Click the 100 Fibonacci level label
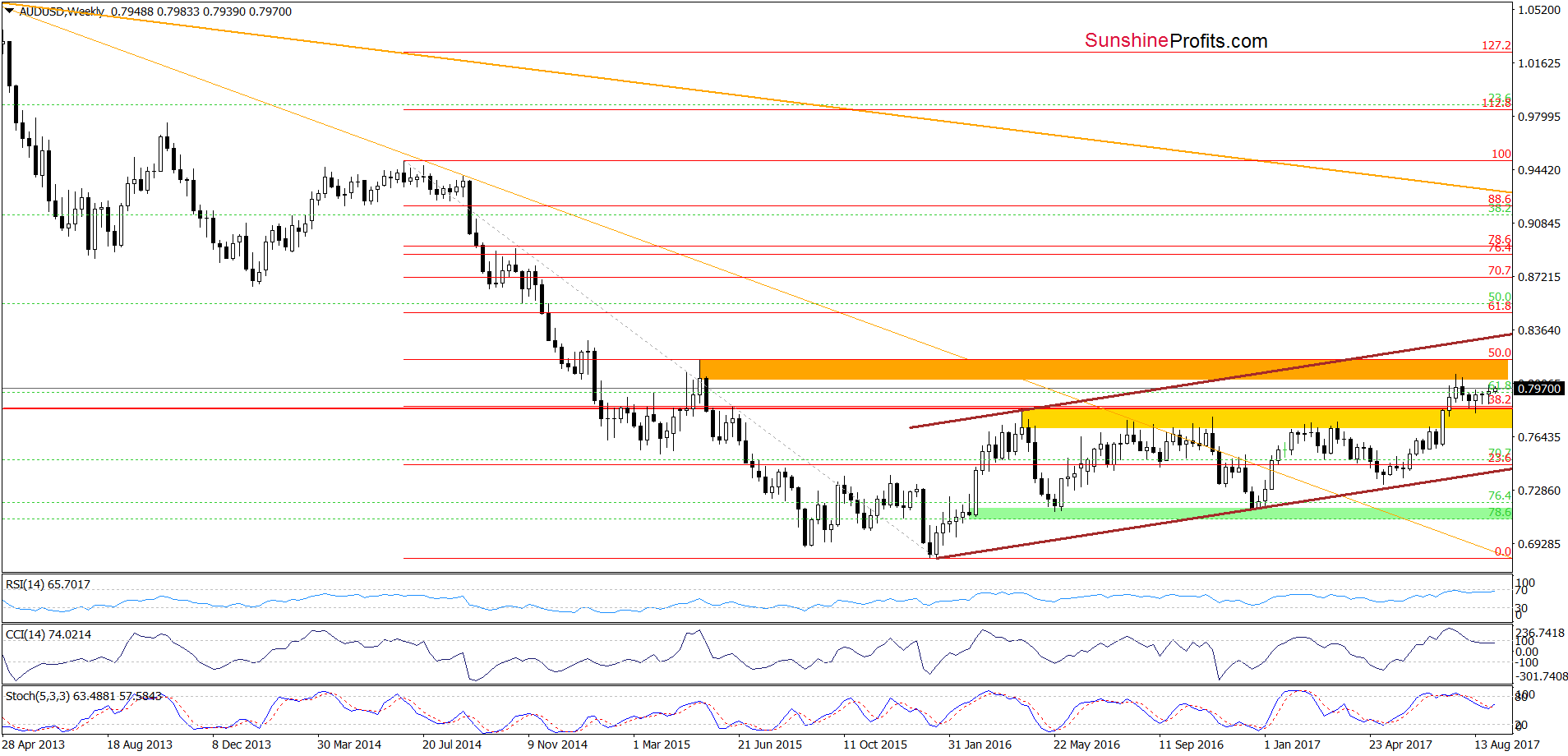1568x756 pixels. (1501, 154)
